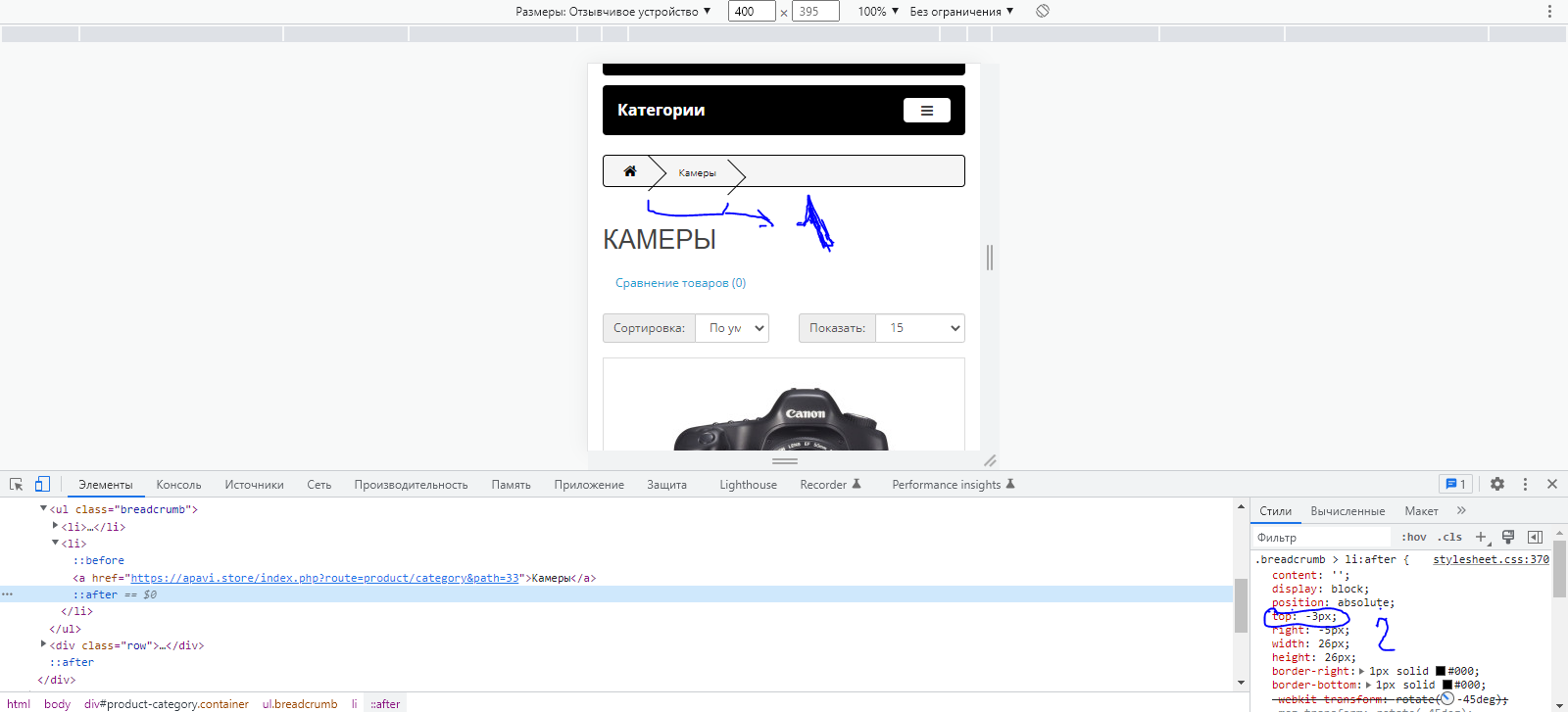The image size is (1568, 712).
Task: Click the rotate screen icon in device toolbar
Action: [x=1043, y=11]
